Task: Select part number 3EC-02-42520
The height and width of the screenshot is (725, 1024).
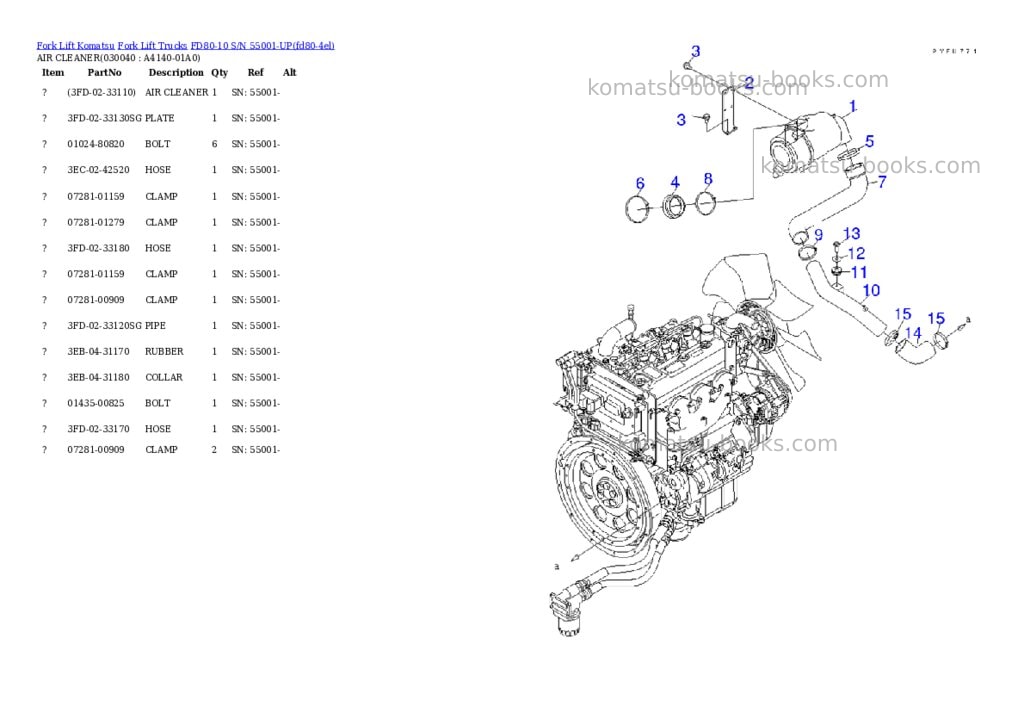Action: coord(98,170)
